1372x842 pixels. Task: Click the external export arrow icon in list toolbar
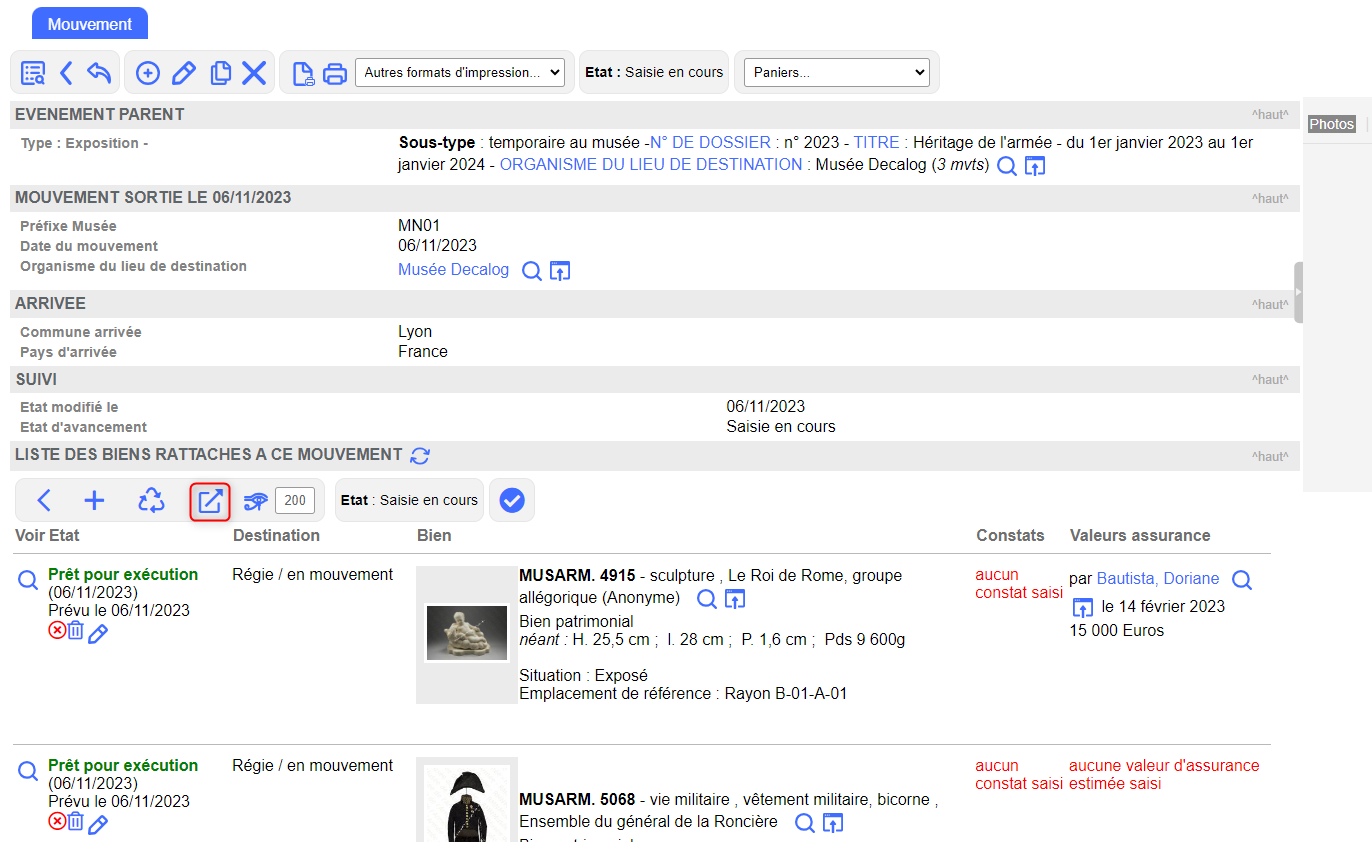coord(210,501)
